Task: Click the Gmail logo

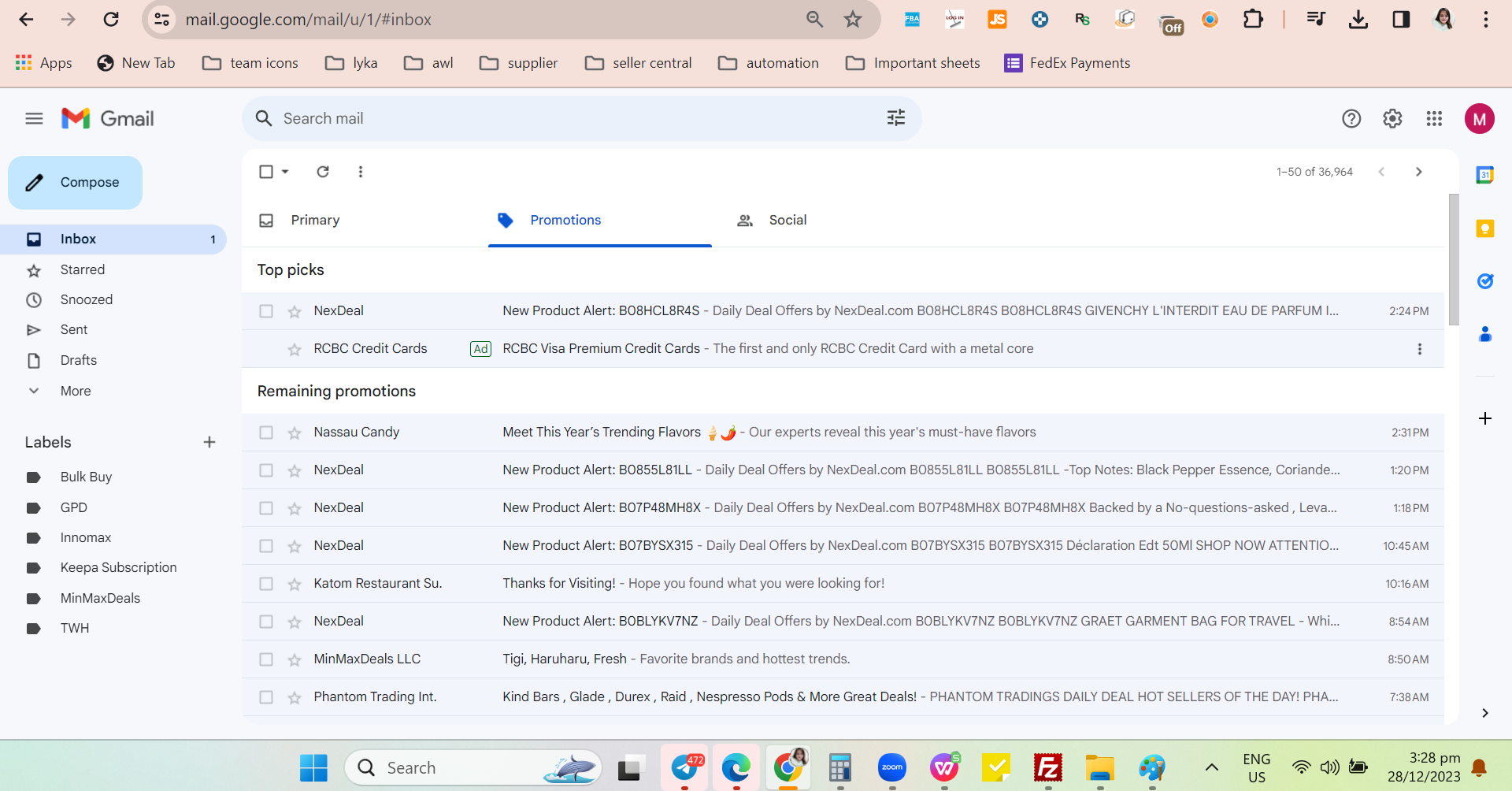Action: 108,119
